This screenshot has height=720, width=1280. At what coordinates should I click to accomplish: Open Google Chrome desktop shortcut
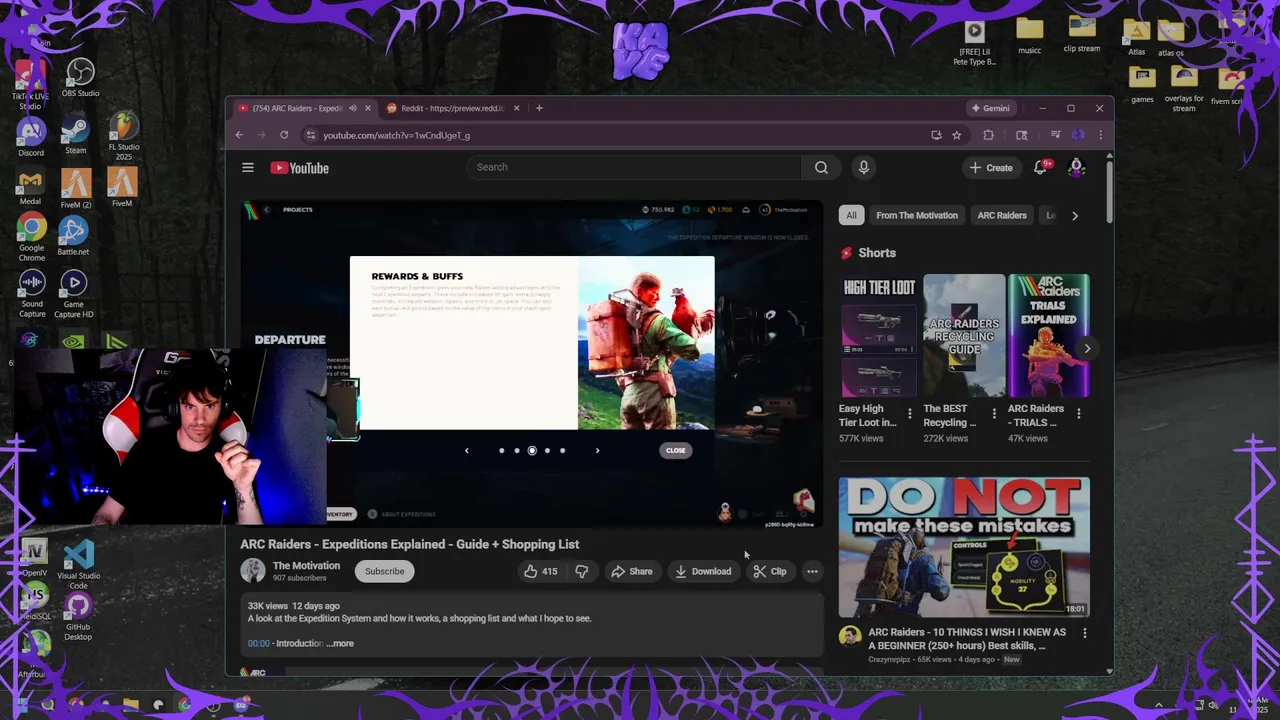click(x=31, y=238)
